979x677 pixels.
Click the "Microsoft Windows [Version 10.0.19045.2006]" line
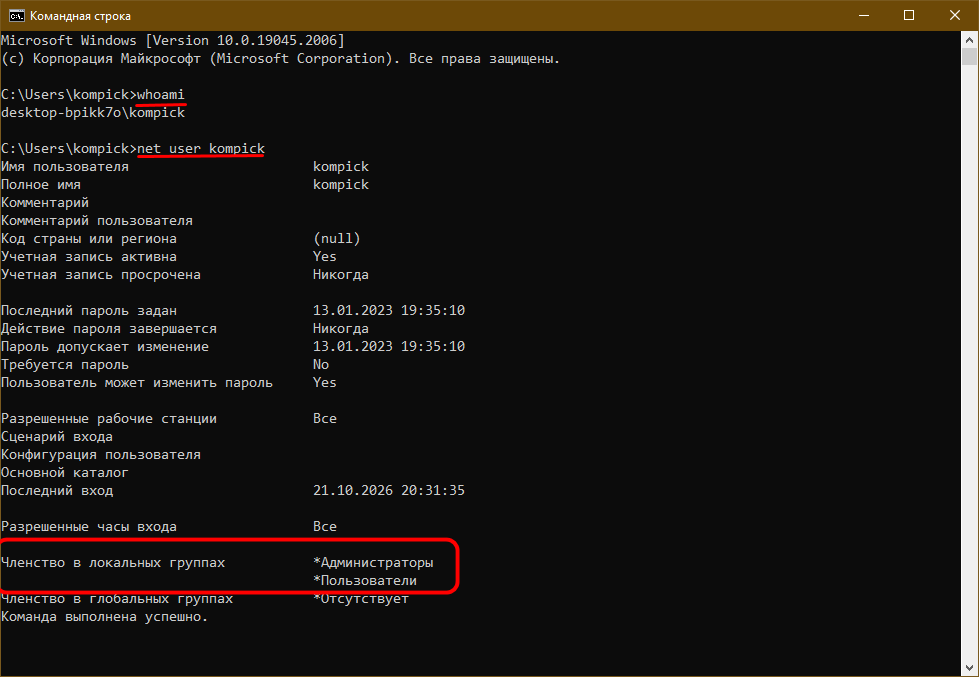[173, 41]
